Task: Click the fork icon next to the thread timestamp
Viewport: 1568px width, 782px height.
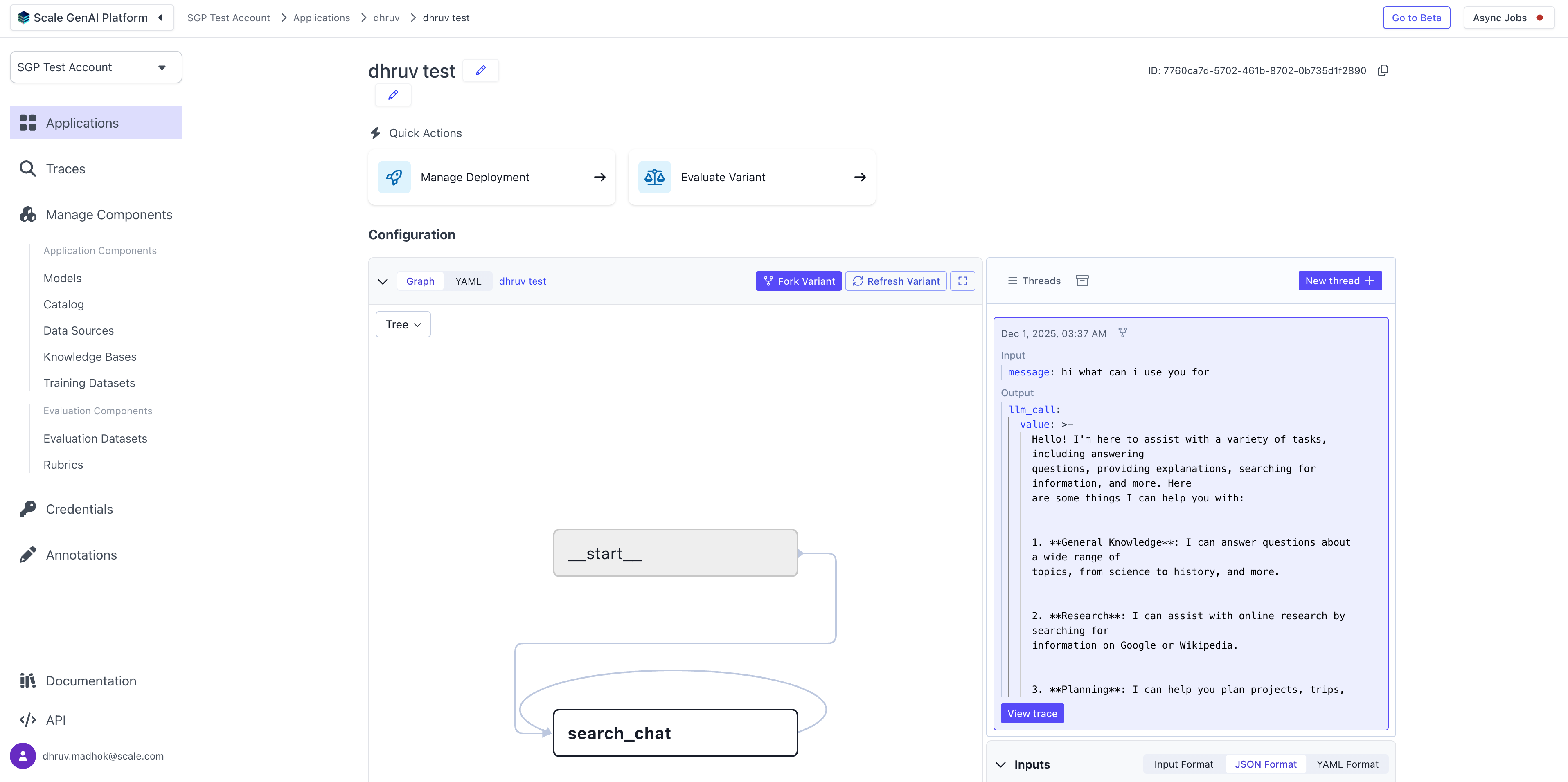Action: point(1122,333)
